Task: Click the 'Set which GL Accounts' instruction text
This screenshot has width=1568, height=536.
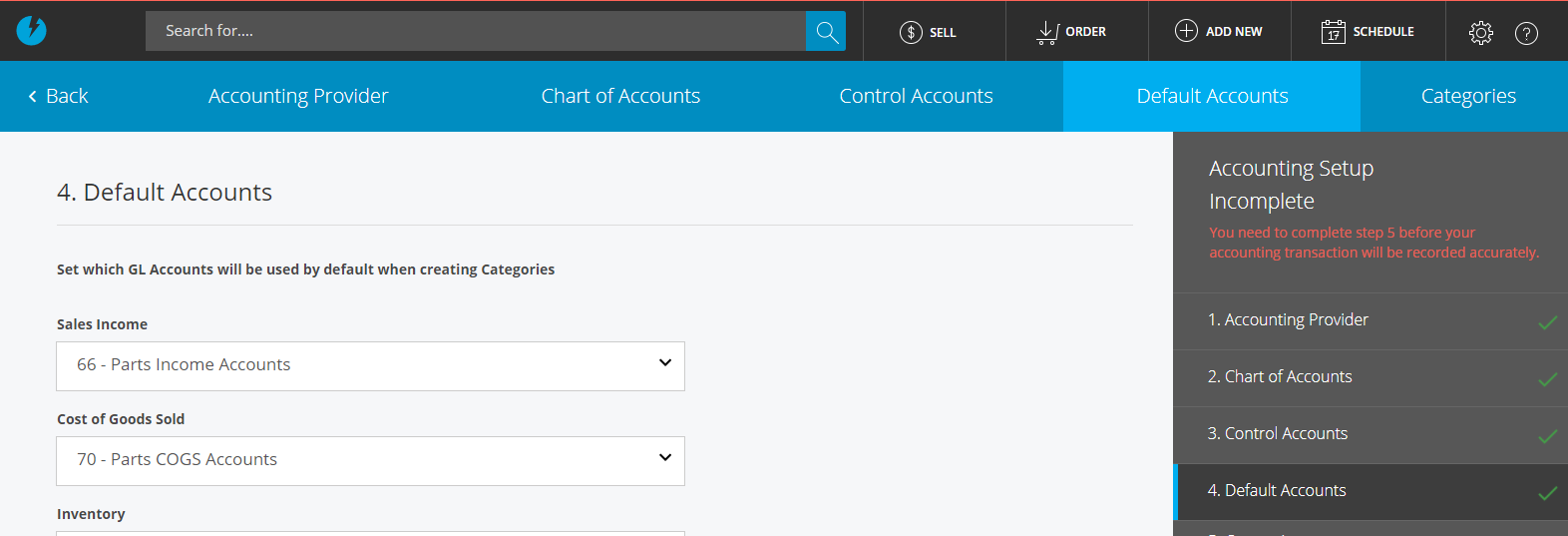Action: pos(305,269)
